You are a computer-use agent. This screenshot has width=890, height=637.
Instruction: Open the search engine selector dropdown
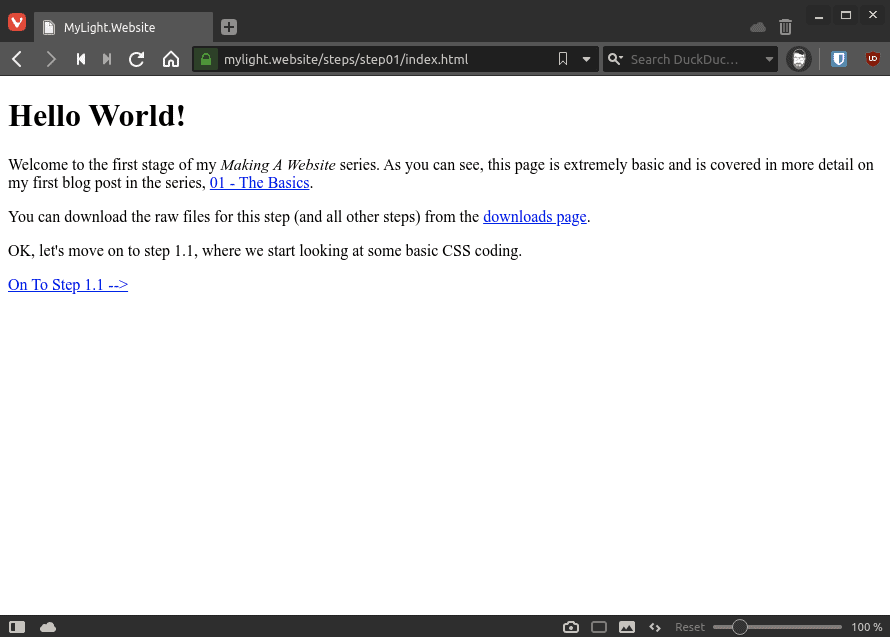[x=614, y=59]
